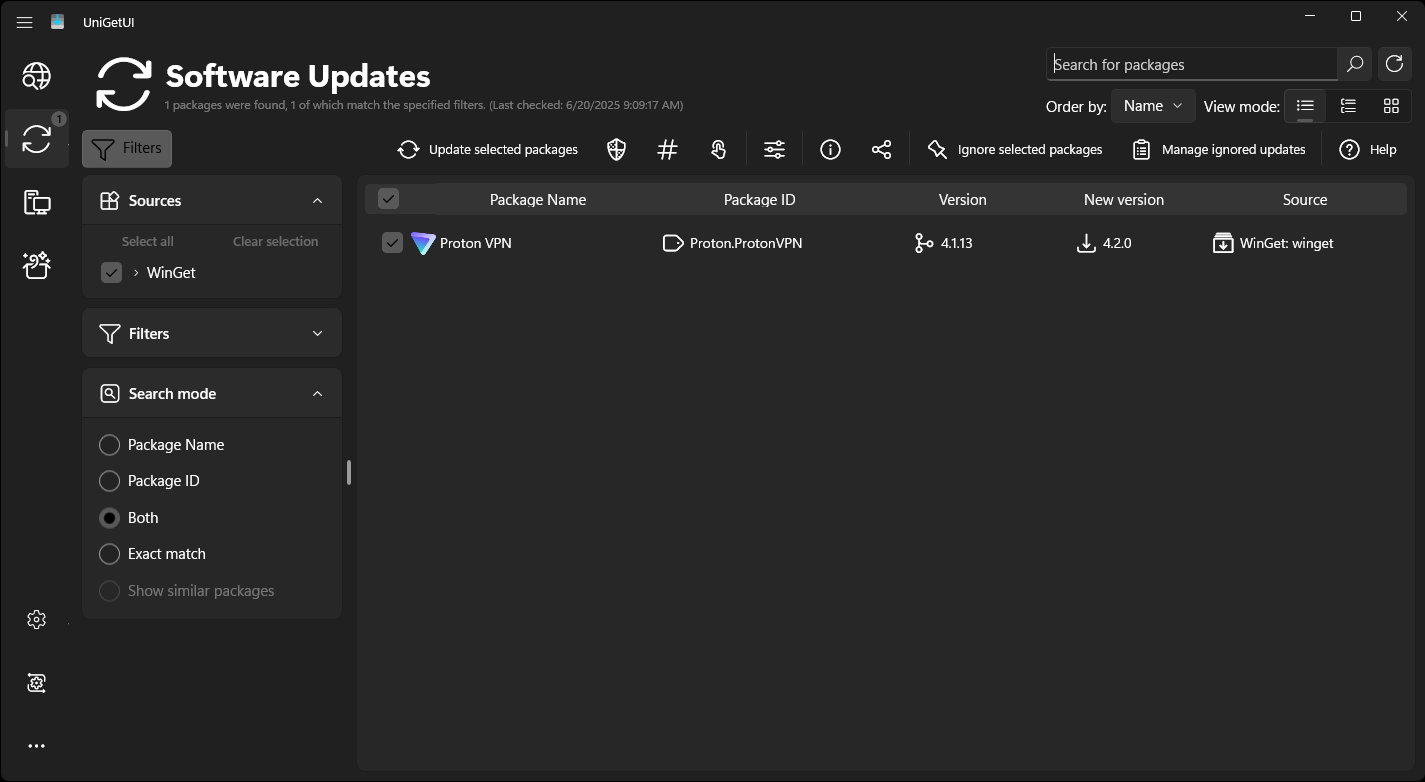The height and width of the screenshot is (782, 1425).
Task: Show package details info icon
Action: click(x=830, y=149)
